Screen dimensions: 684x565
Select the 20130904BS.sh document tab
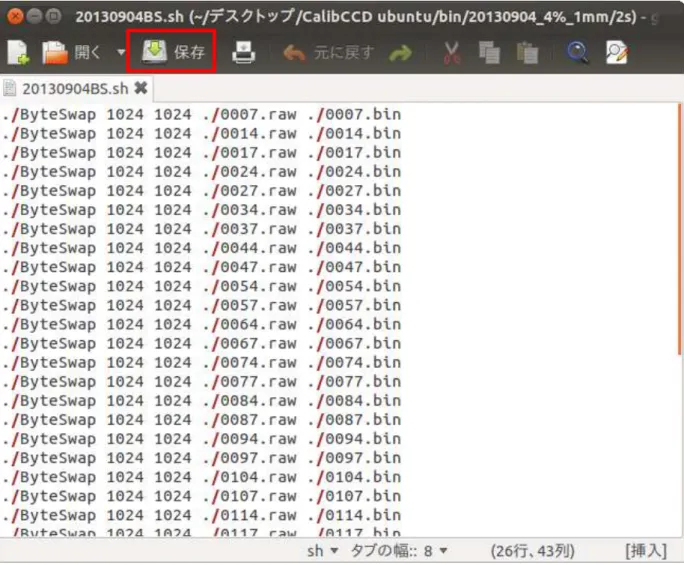tap(75, 89)
